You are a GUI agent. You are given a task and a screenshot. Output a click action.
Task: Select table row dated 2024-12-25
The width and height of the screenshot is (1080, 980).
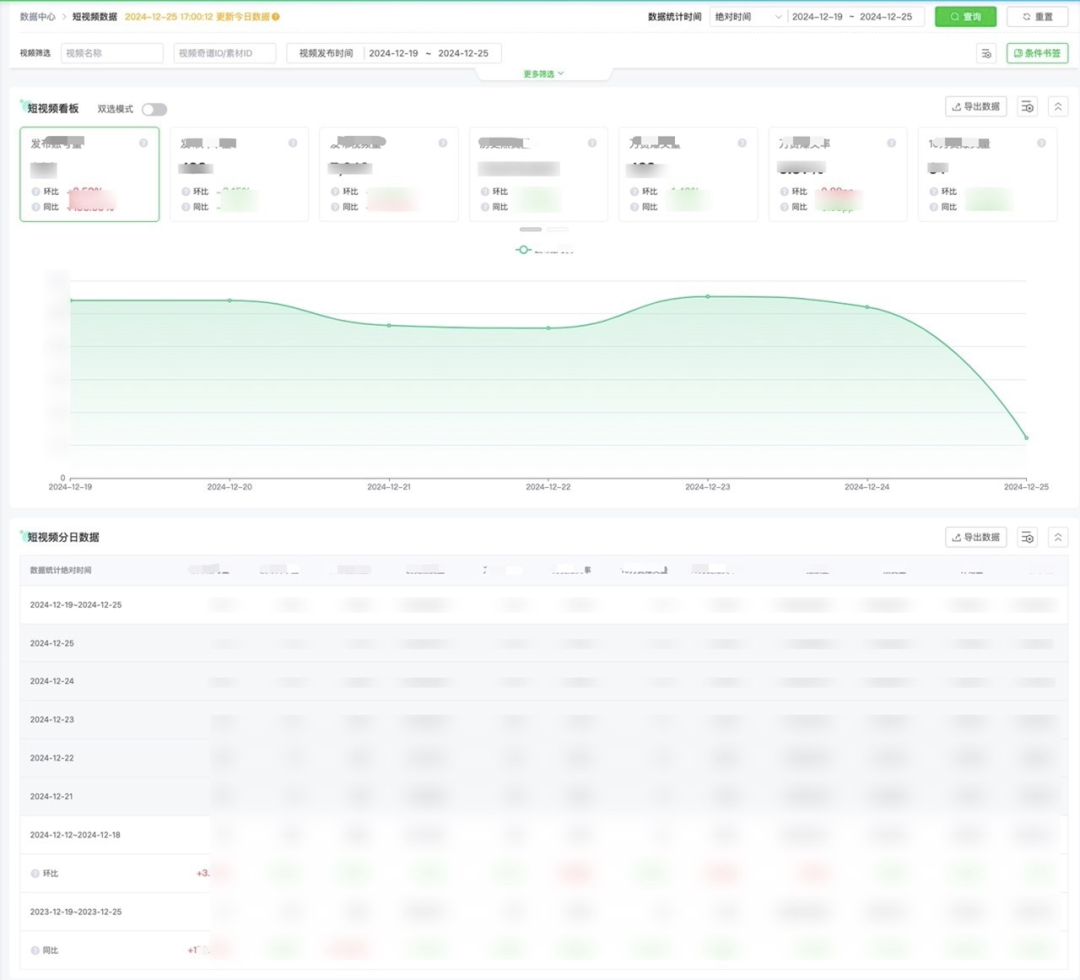544,643
